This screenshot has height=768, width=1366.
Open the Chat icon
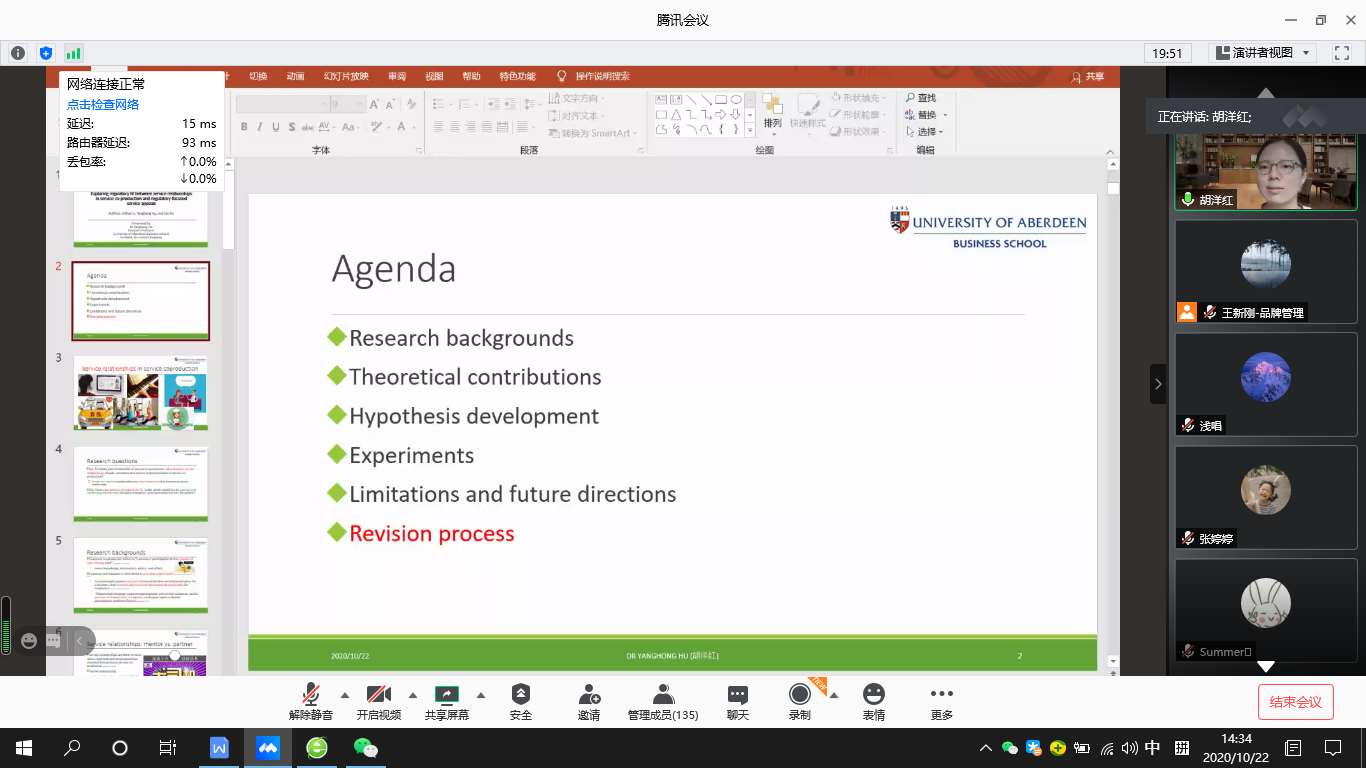point(738,695)
